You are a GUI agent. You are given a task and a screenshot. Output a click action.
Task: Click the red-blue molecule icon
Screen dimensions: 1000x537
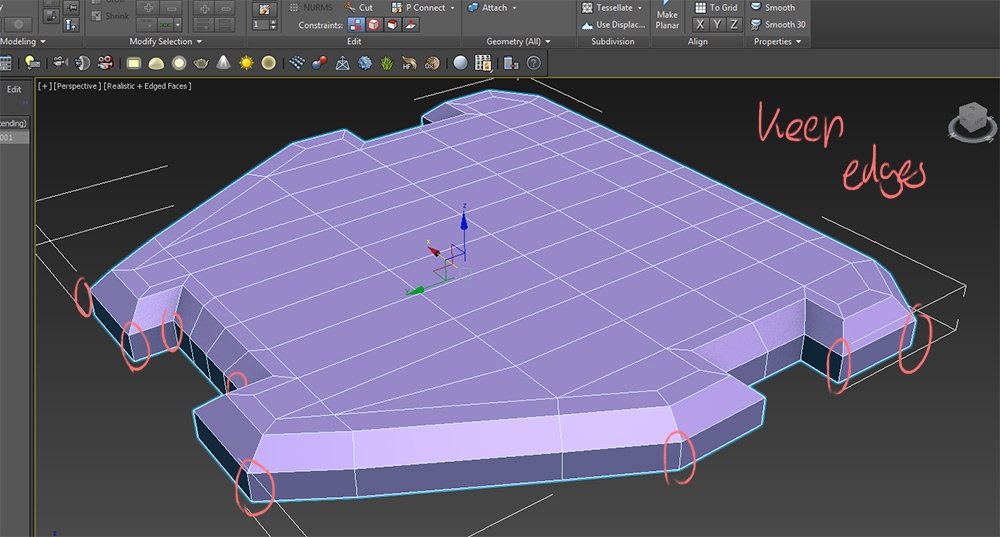(320, 63)
